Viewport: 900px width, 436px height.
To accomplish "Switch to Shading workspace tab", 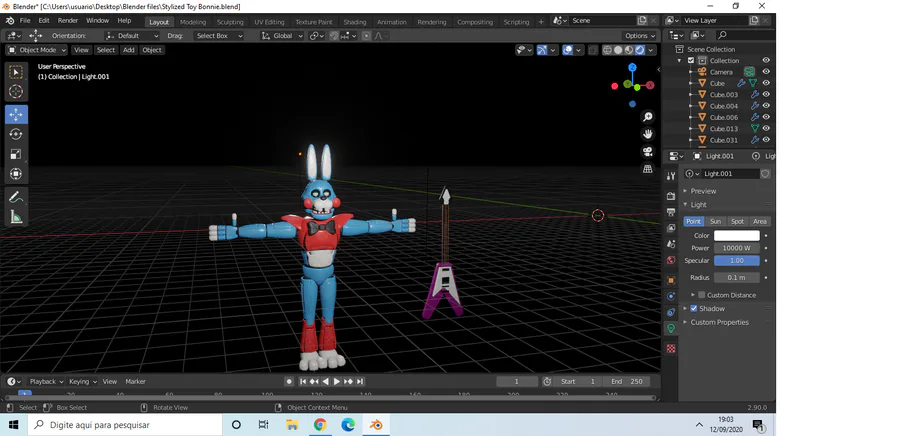I will click(x=355, y=22).
